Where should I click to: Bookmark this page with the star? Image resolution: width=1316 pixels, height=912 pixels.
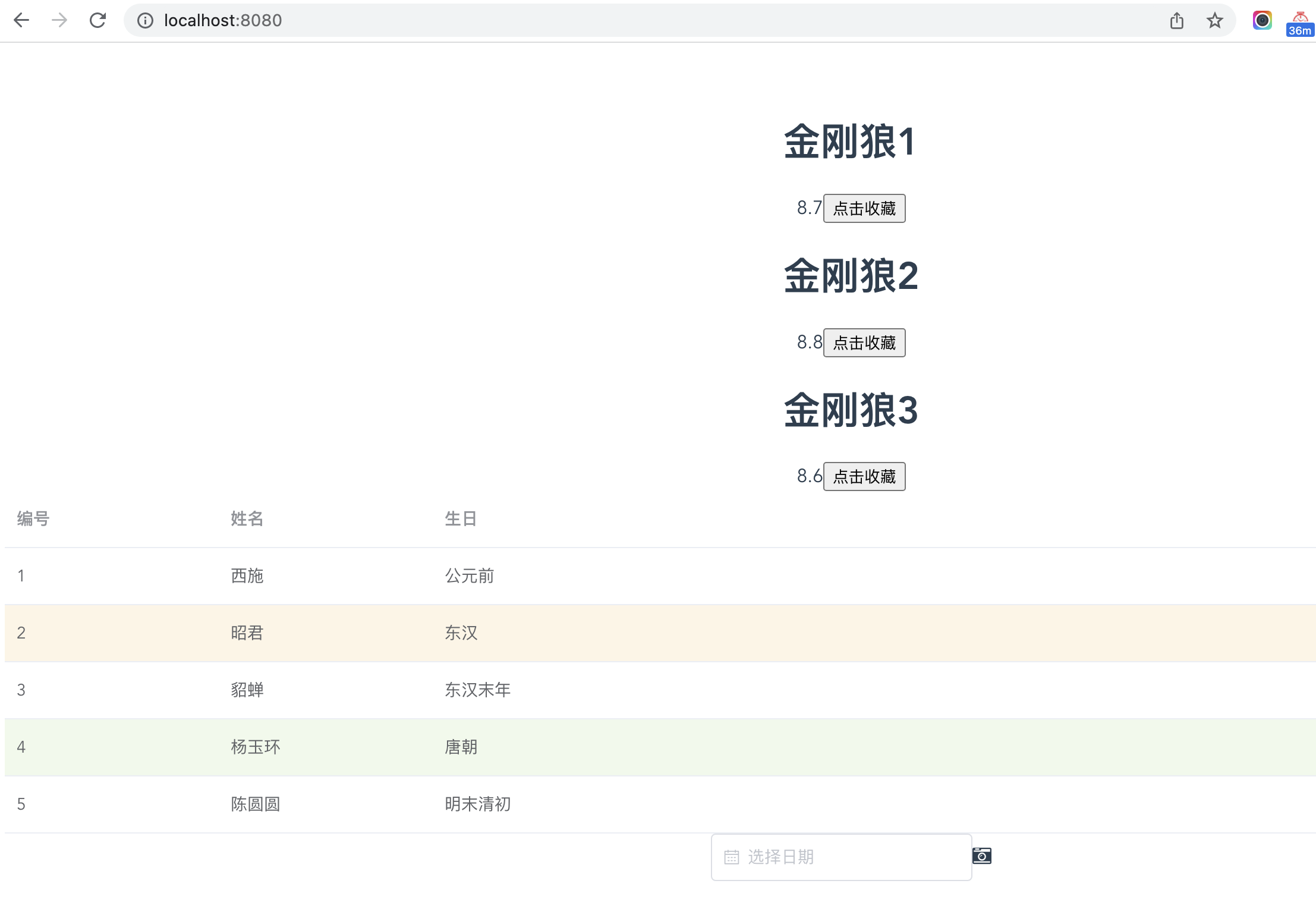pyautogui.click(x=1214, y=21)
